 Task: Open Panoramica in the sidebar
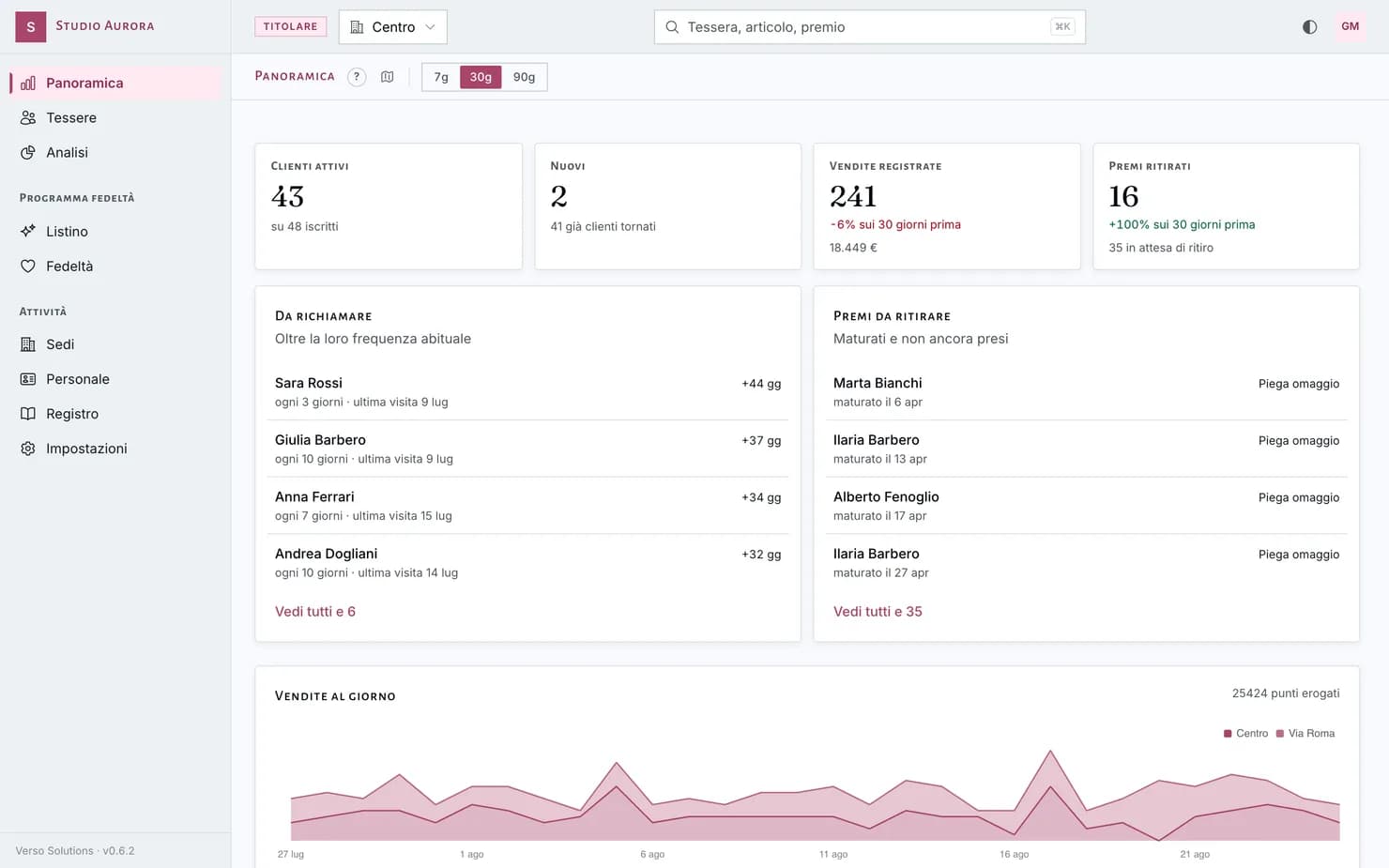coord(115,83)
